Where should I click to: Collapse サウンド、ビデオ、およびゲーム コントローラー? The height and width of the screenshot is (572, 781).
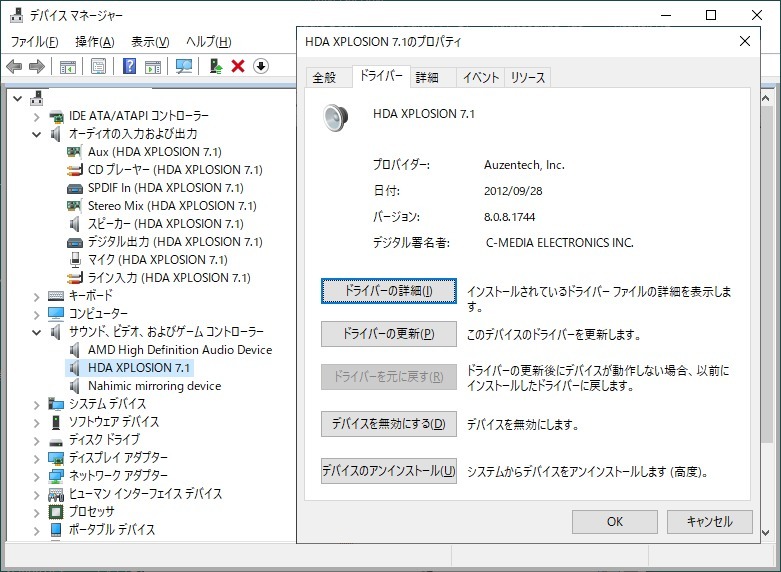(36, 332)
